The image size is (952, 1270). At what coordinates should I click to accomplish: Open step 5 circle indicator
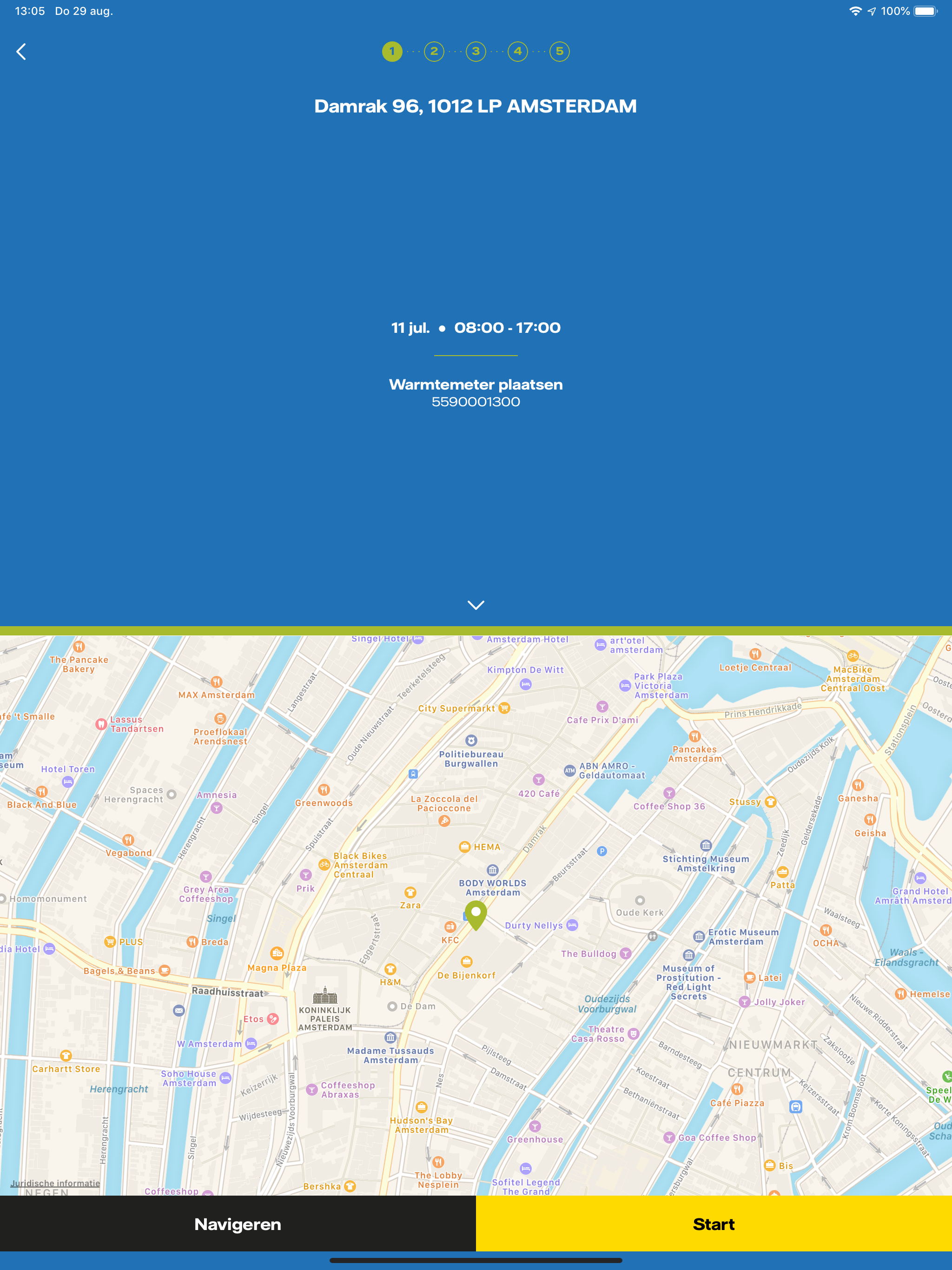pos(560,52)
